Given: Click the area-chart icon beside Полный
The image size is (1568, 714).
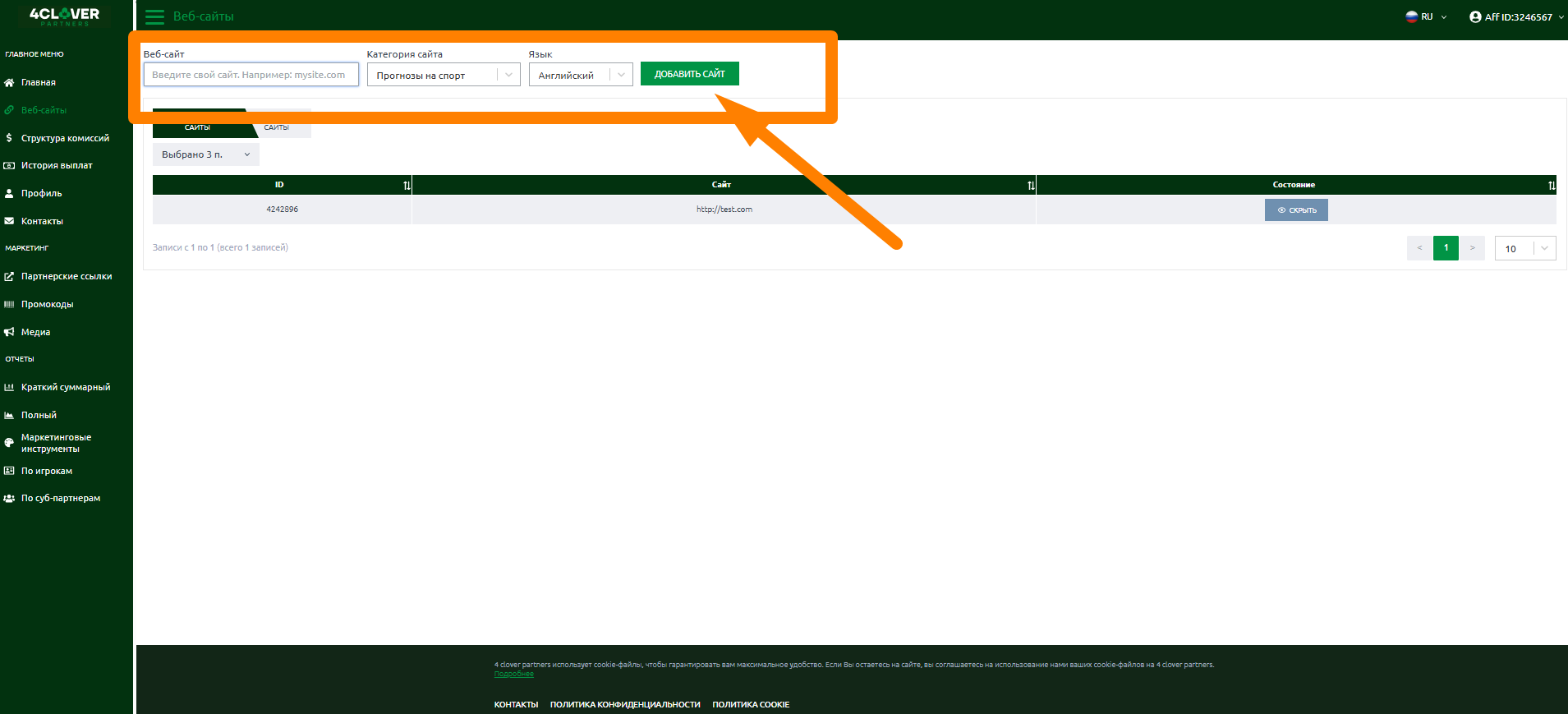Looking at the screenshot, I should (x=9, y=415).
